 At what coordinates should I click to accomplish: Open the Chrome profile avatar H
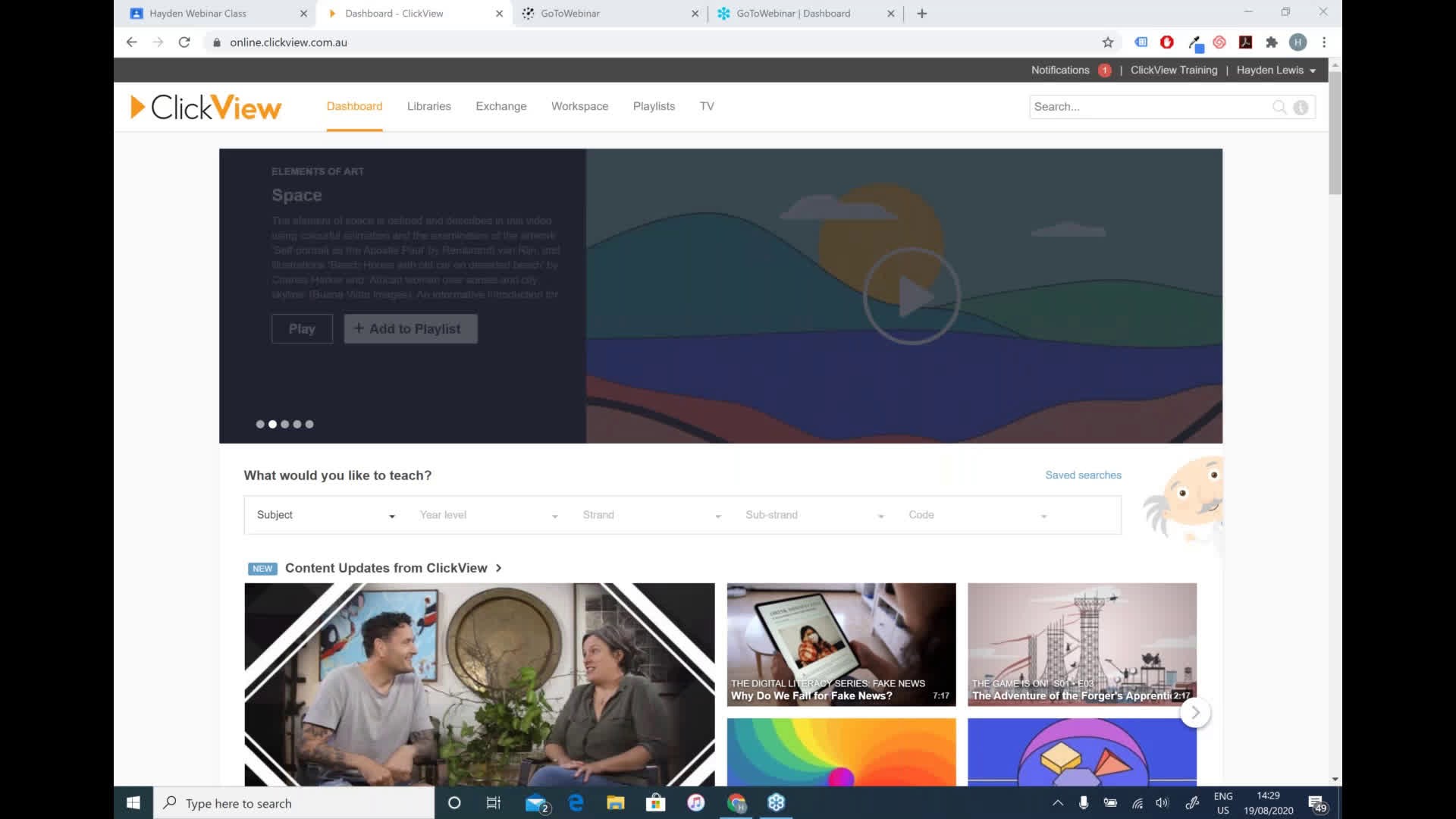tap(1298, 42)
